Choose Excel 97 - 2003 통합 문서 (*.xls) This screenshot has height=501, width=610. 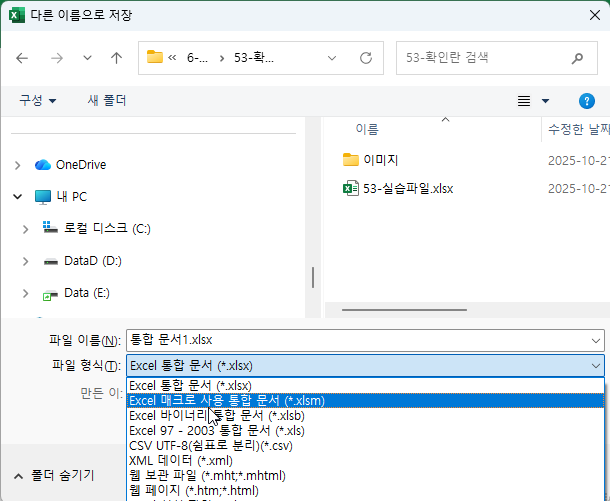365,431
